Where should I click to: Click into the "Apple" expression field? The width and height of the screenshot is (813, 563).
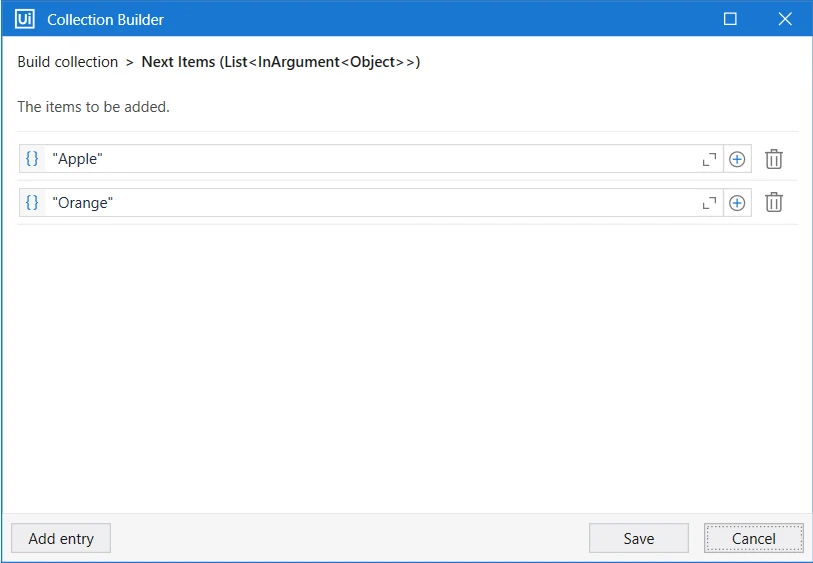(372, 159)
